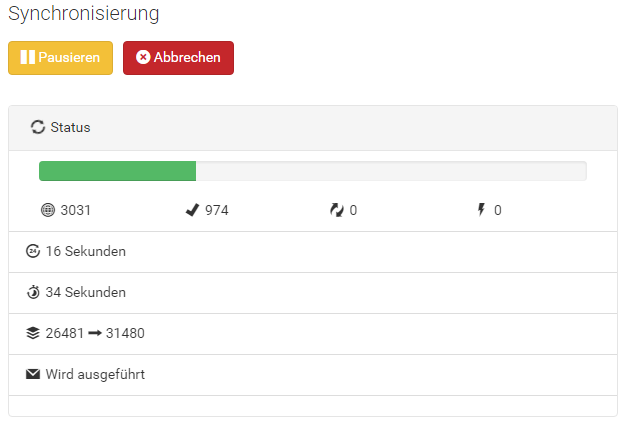Click the stacked layers icon beside 26481
Image resolution: width=630 pixels, height=421 pixels.
click(33, 333)
